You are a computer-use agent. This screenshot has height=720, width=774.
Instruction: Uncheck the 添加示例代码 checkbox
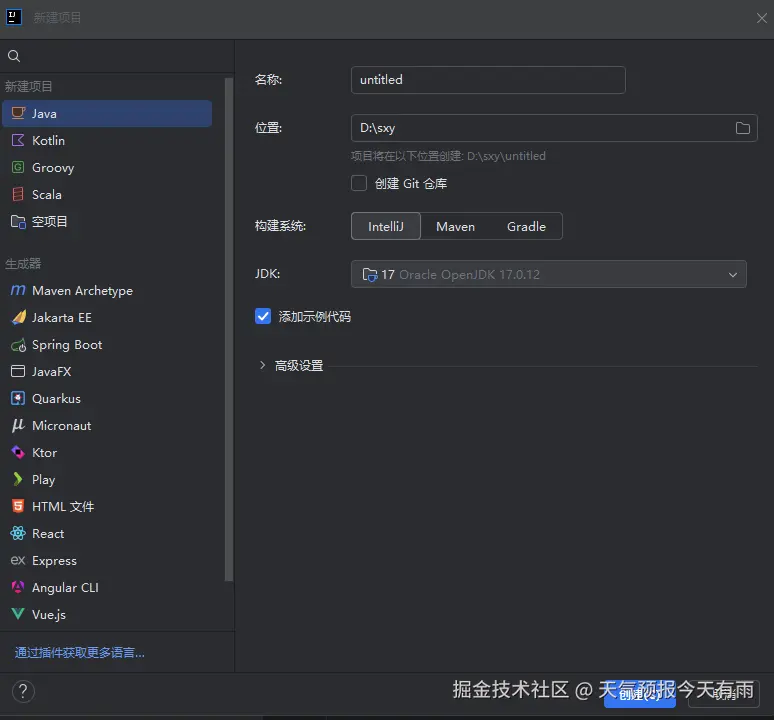coord(263,316)
